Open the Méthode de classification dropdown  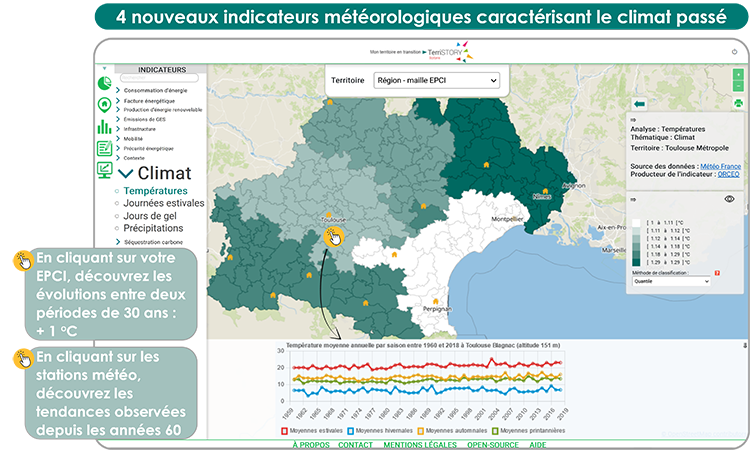point(671,282)
